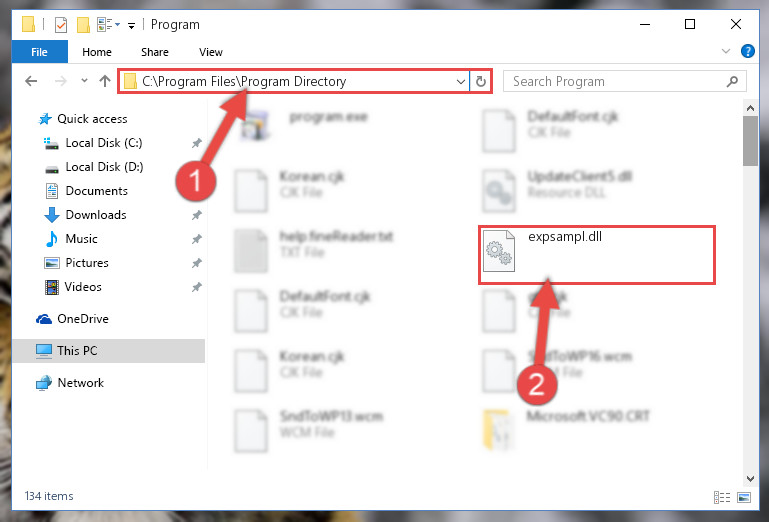Open the help question mark icon
Viewport: 769px width, 522px height.
[x=747, y=51]
